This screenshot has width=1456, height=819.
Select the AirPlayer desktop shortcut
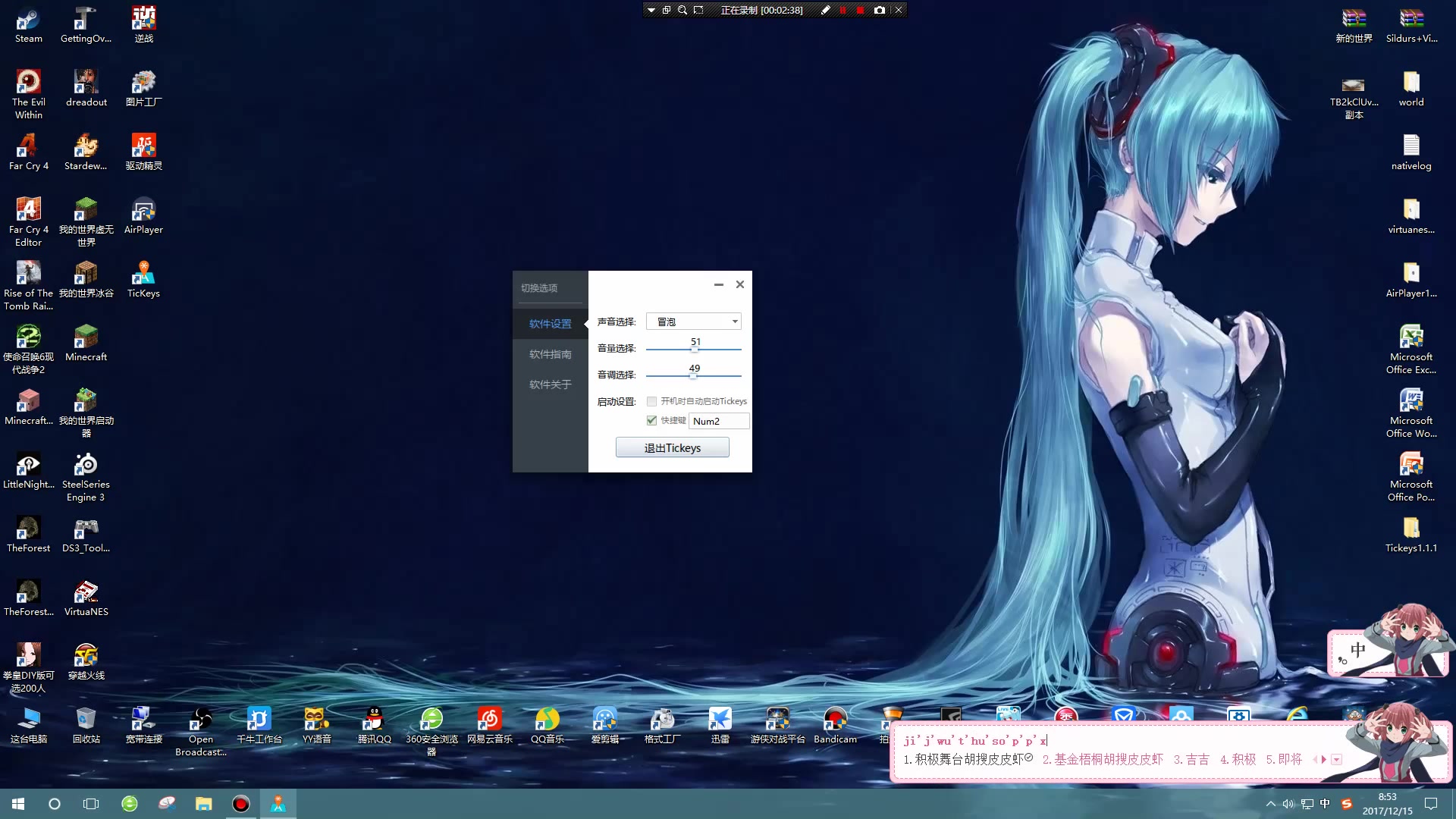pos(143,215)
